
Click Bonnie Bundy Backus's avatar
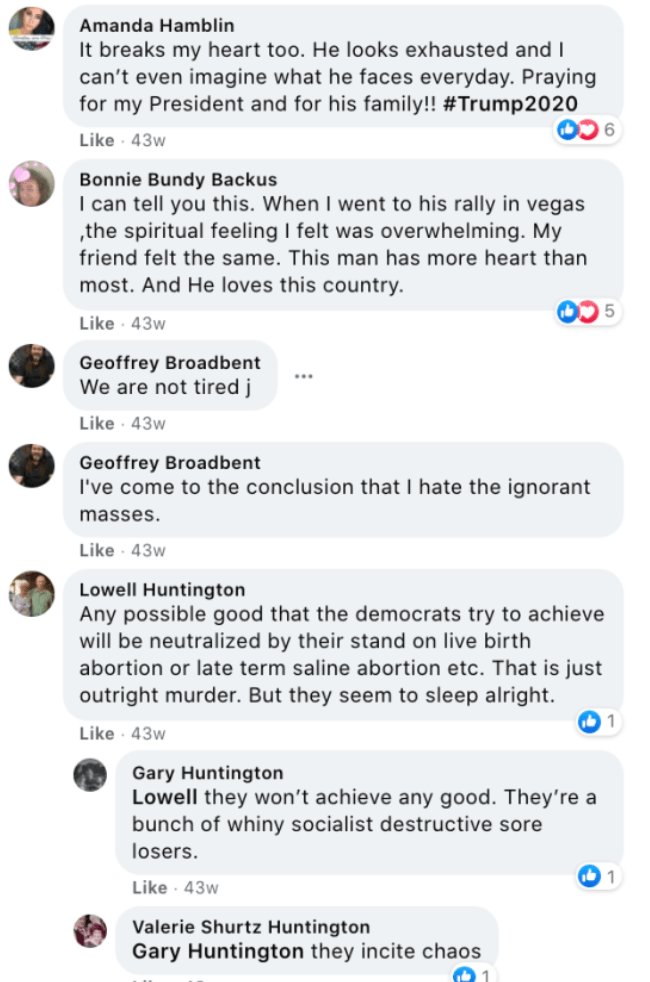(x=31, y=183)
